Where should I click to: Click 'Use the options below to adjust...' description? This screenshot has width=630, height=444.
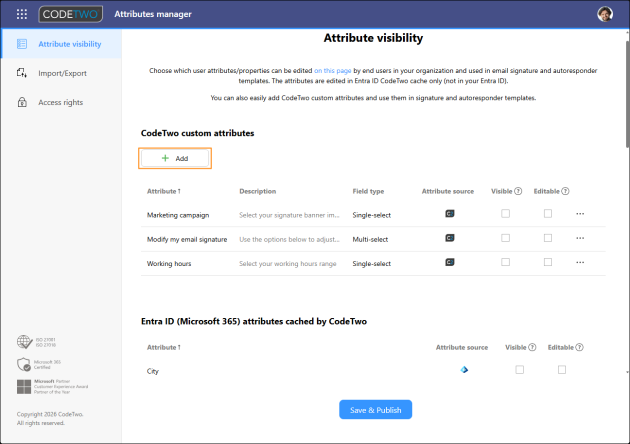[x=289, y=239]
